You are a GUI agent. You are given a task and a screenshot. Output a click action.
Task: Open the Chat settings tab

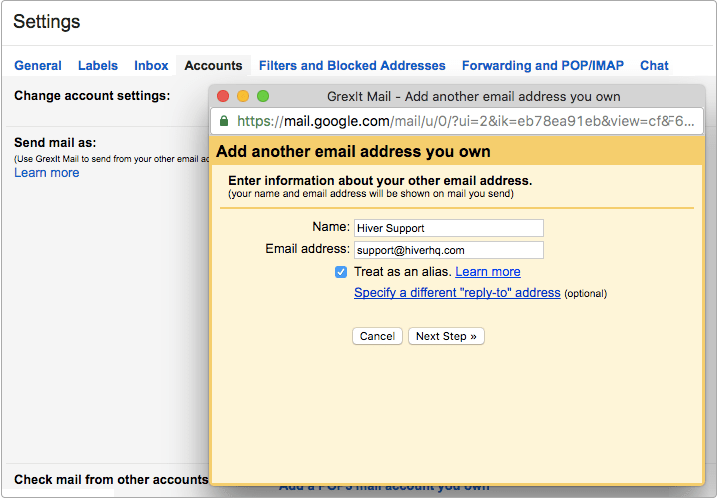point(654,65)
